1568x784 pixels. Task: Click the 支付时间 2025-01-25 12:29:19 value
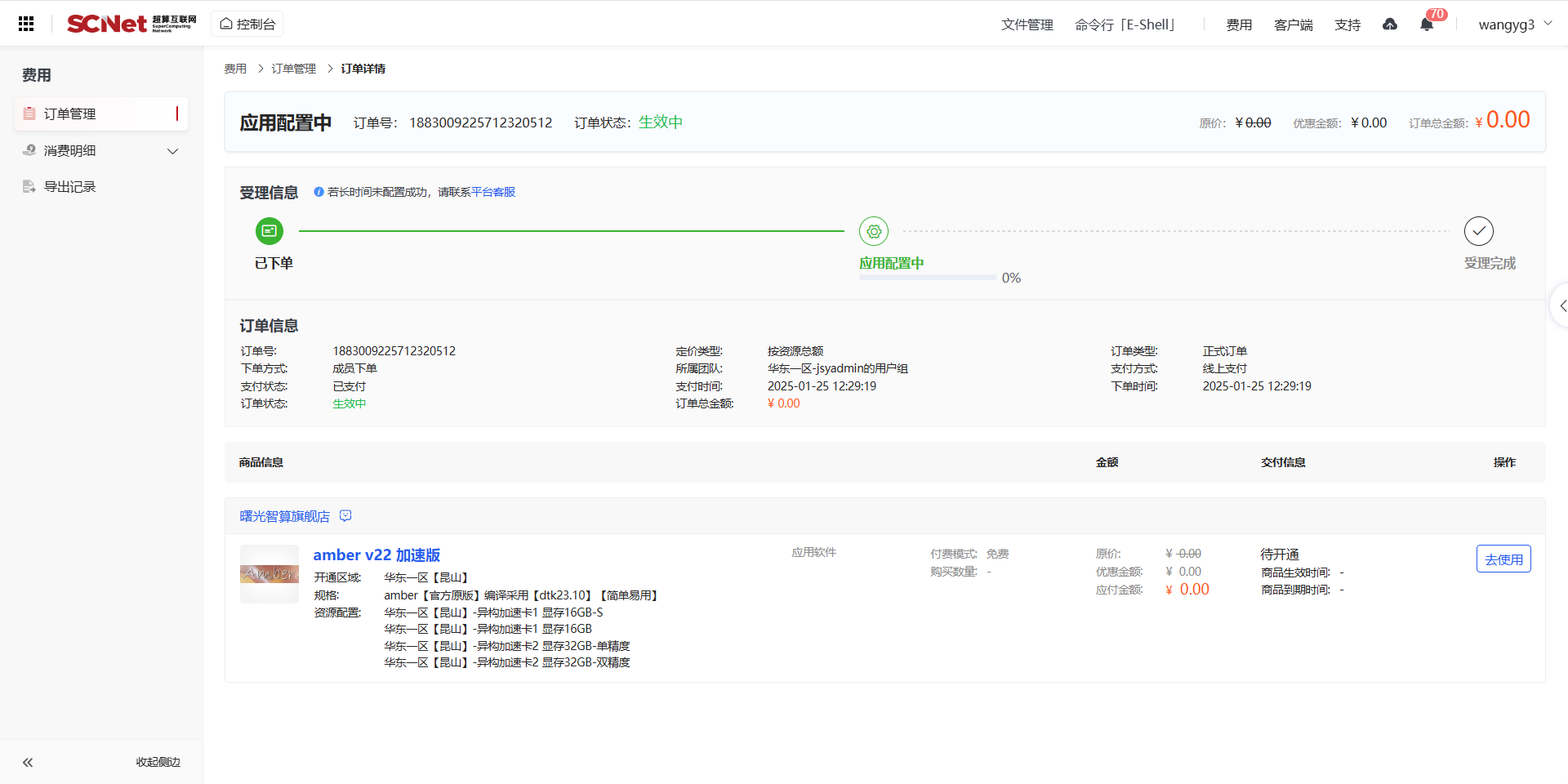coord(822,386)
